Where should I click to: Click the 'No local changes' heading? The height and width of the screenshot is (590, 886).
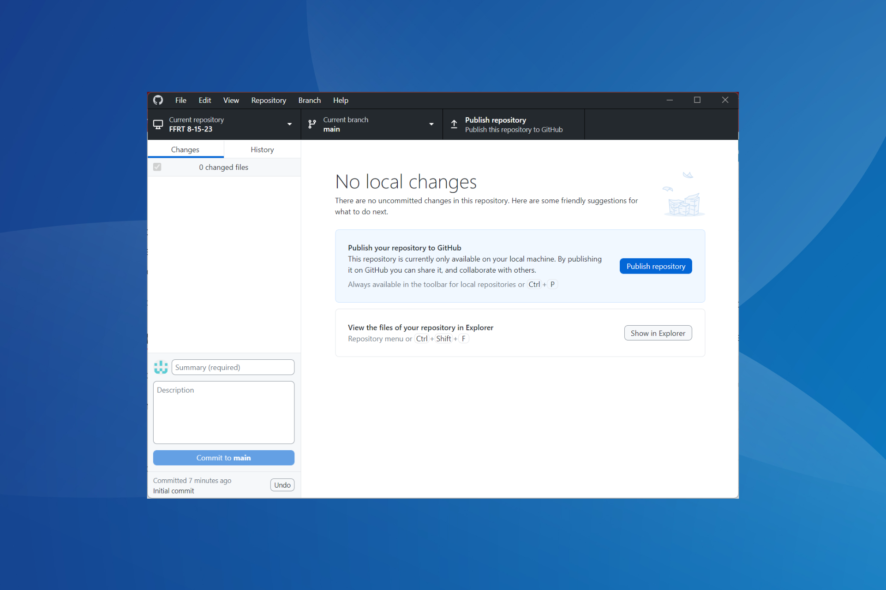(x=406, y=181)
